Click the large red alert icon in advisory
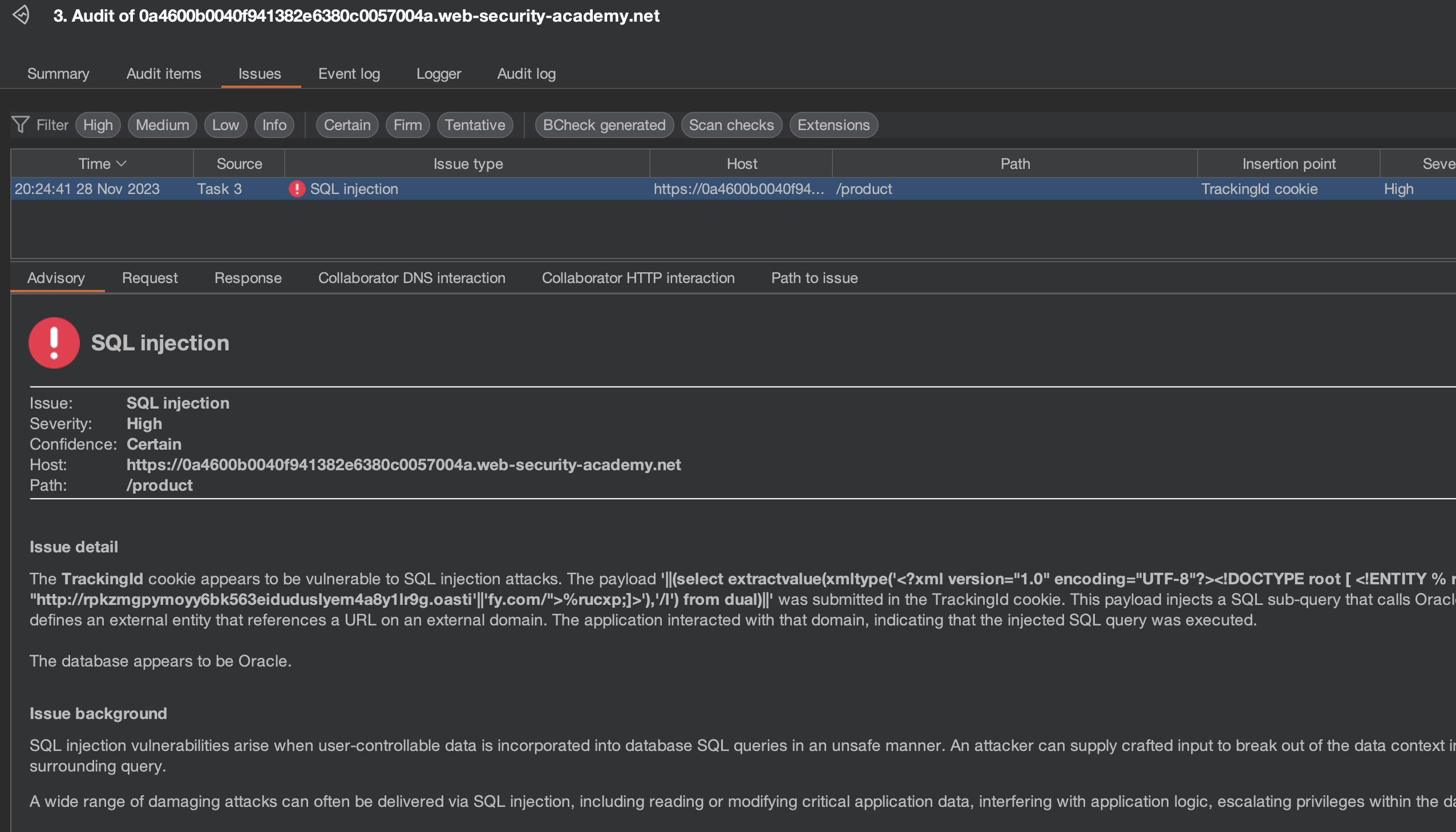Screen dimensions: 1456x832 [x=54, y=343]
